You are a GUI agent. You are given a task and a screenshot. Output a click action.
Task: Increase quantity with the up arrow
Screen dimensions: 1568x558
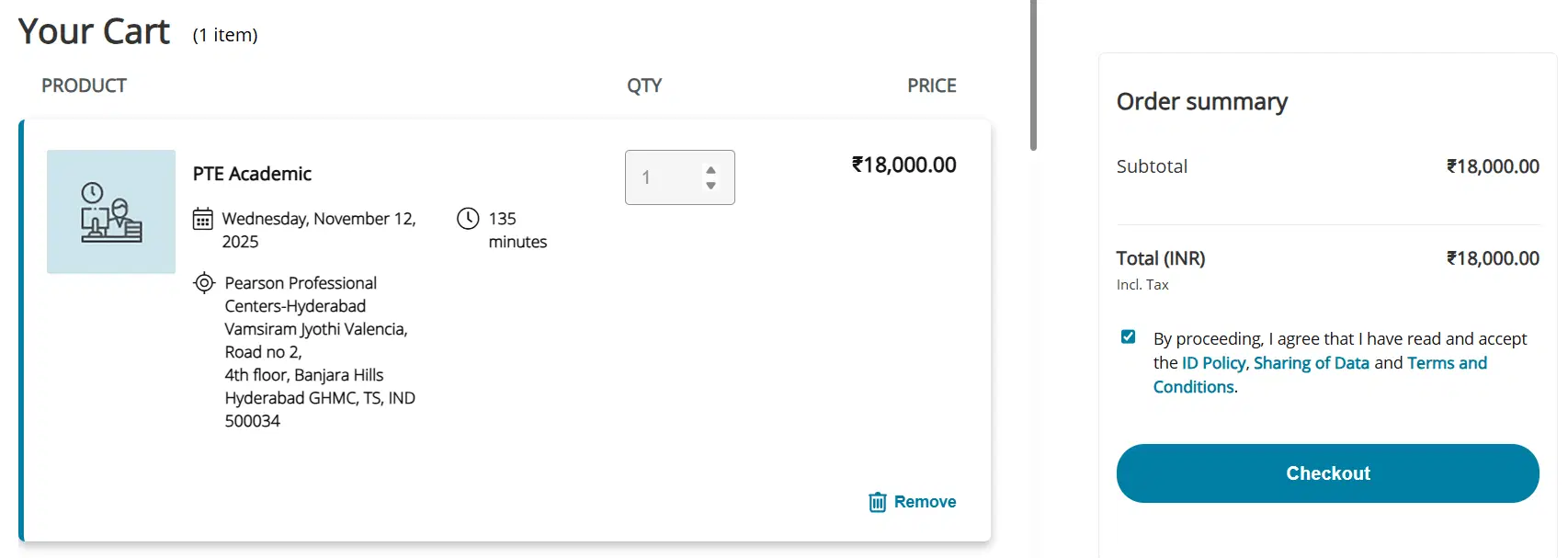(x=710, y=170)
